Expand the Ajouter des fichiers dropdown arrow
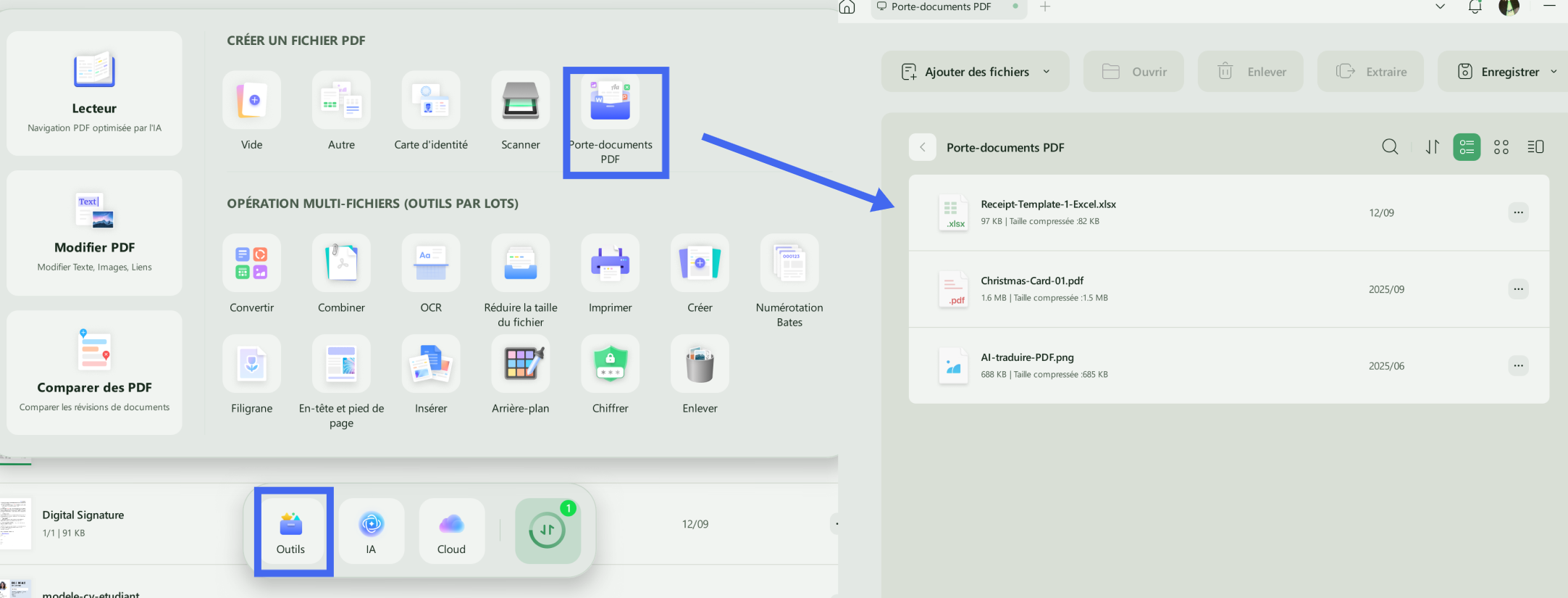 coord(1047,71)
